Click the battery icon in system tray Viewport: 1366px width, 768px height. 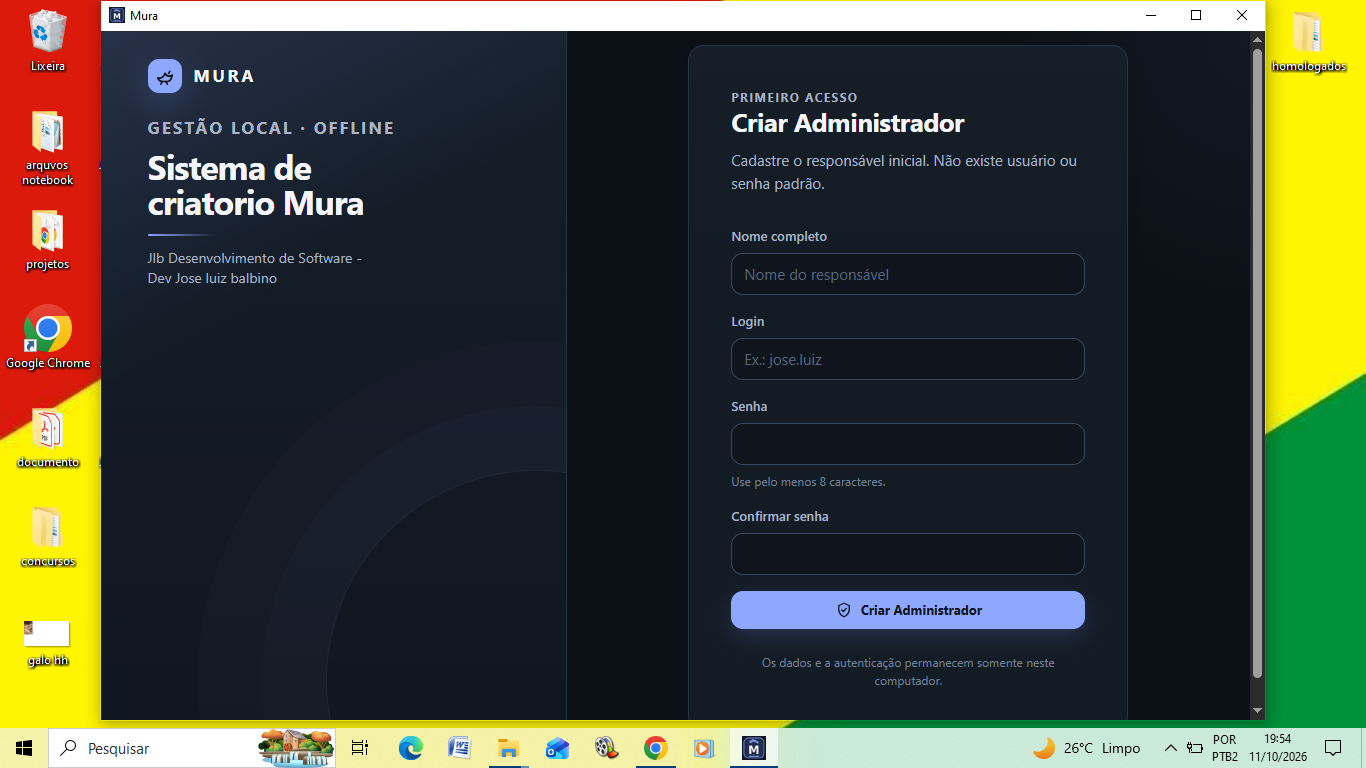1195,748
